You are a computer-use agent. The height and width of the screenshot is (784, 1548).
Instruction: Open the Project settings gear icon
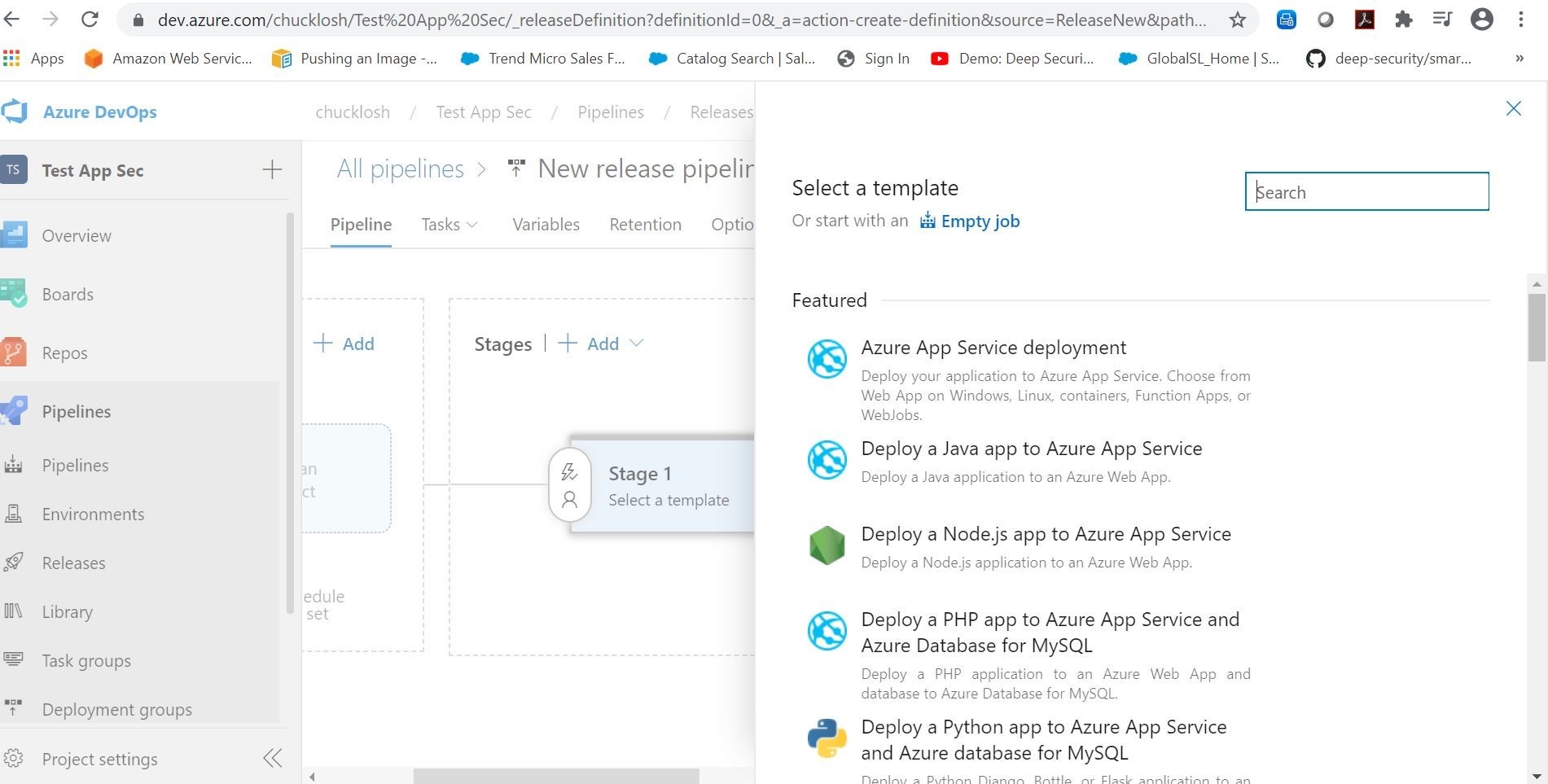tap(13, 759)
